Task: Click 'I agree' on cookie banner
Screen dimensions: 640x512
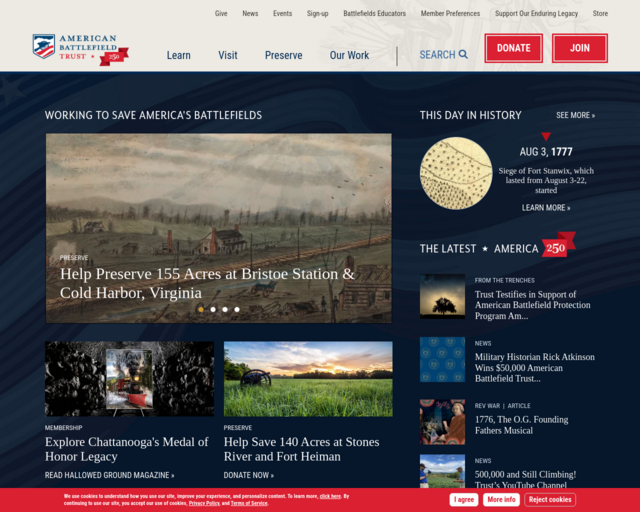Action: click(x=464, y=499)
